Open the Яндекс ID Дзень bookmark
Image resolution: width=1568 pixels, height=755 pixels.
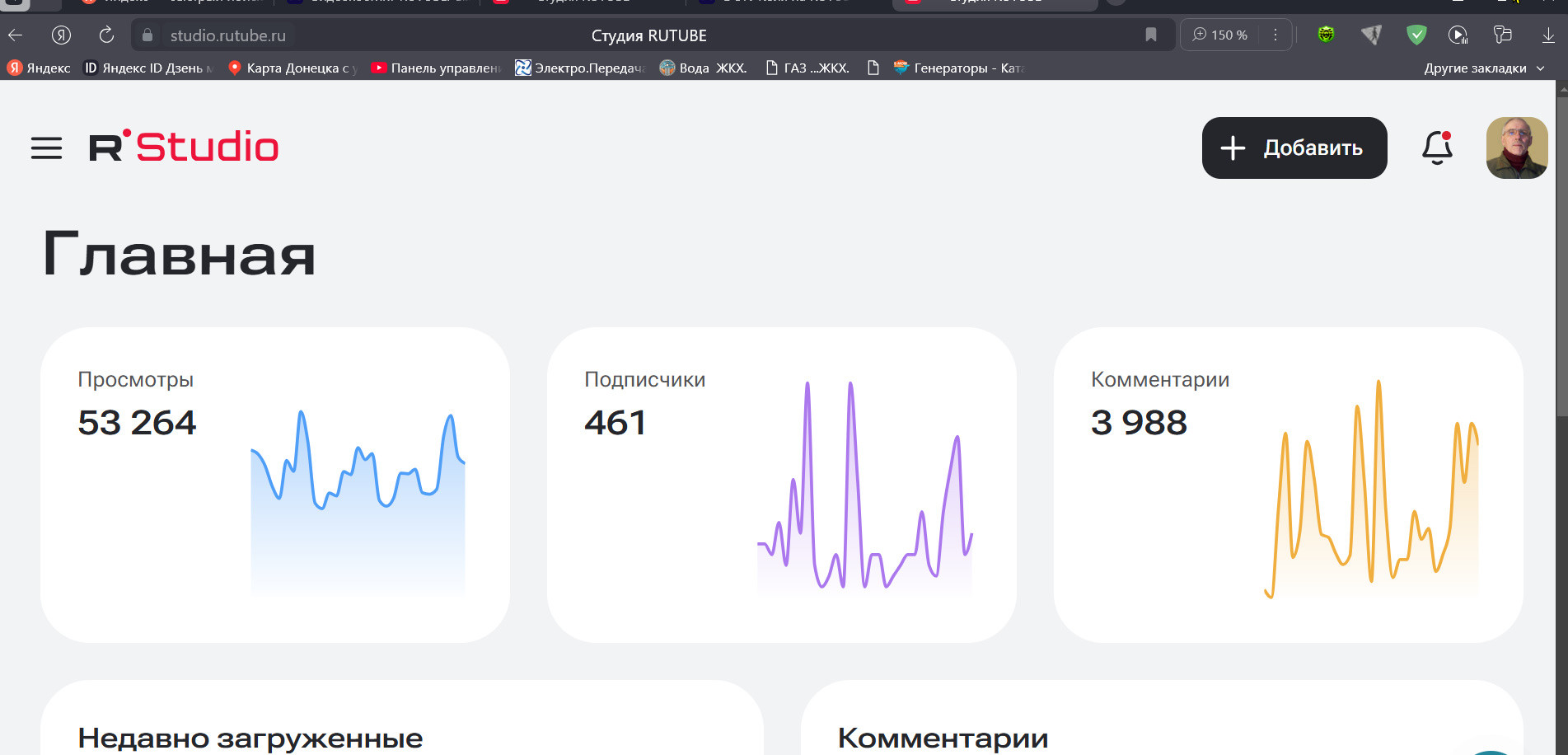pyautogui.click(x=147, y=68)
